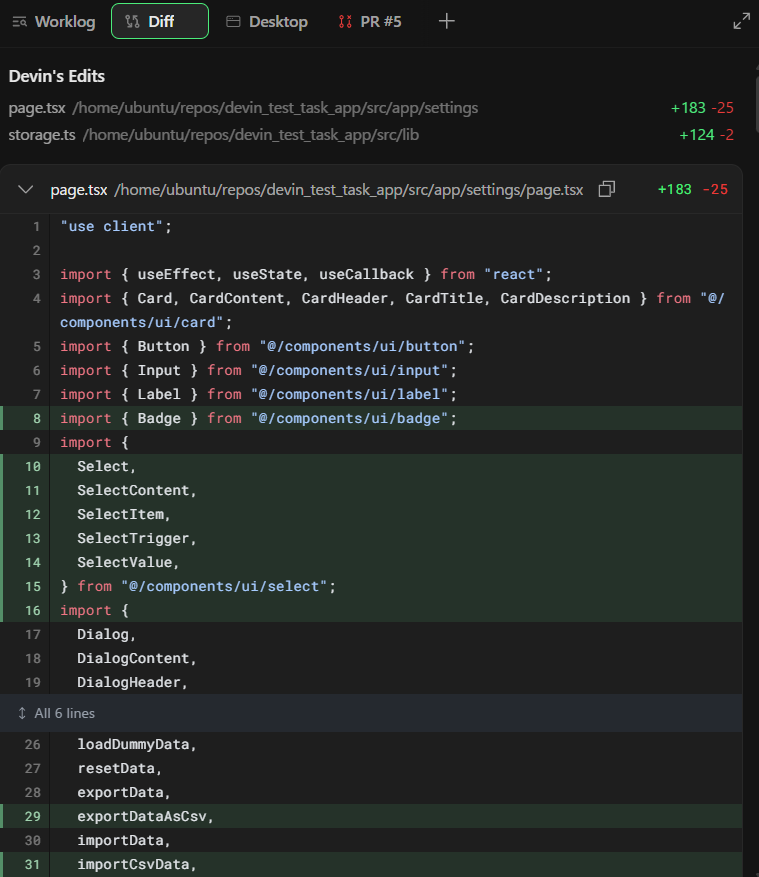
Task: Click the Desktop tab window icon
Action: tap(233, 21)
